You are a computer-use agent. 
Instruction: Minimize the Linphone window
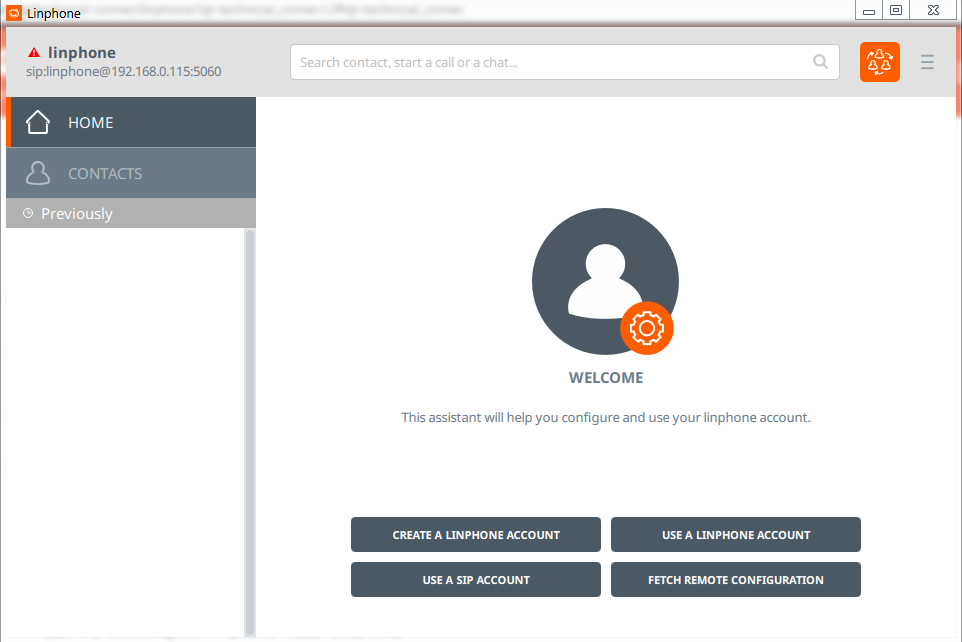(869, 10)
